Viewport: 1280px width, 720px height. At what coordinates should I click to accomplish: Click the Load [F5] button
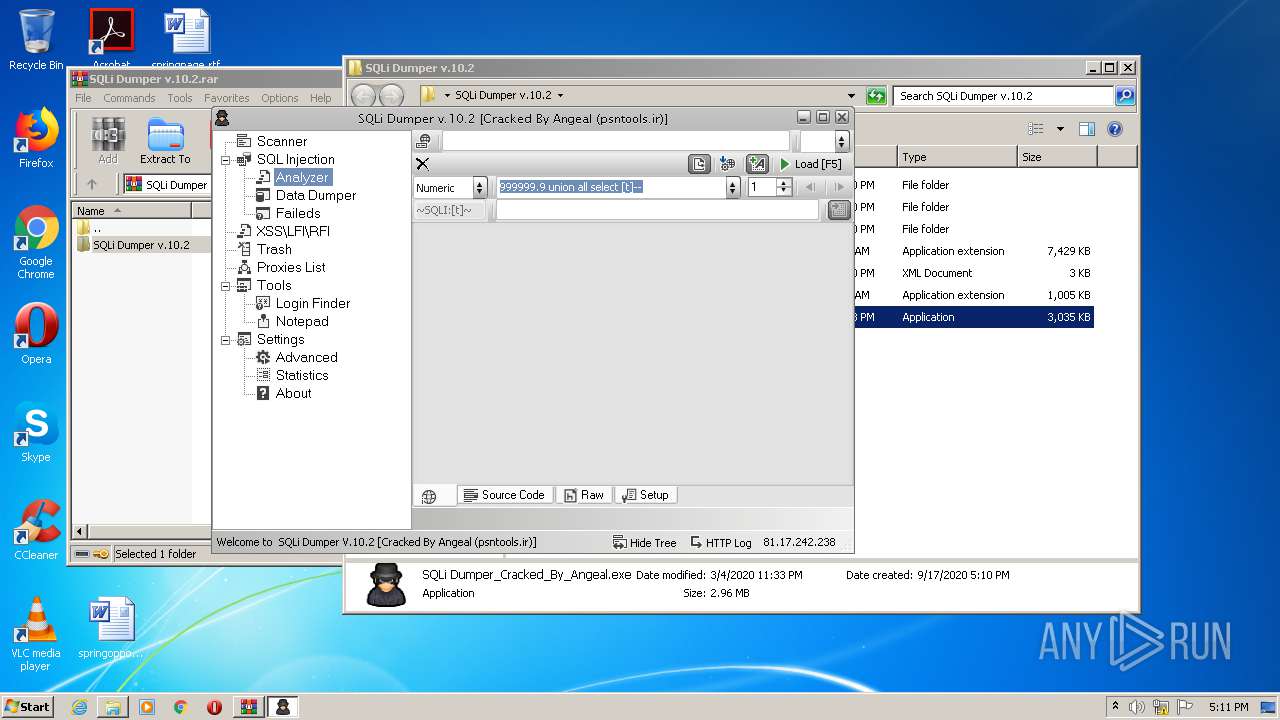(811, 164)
